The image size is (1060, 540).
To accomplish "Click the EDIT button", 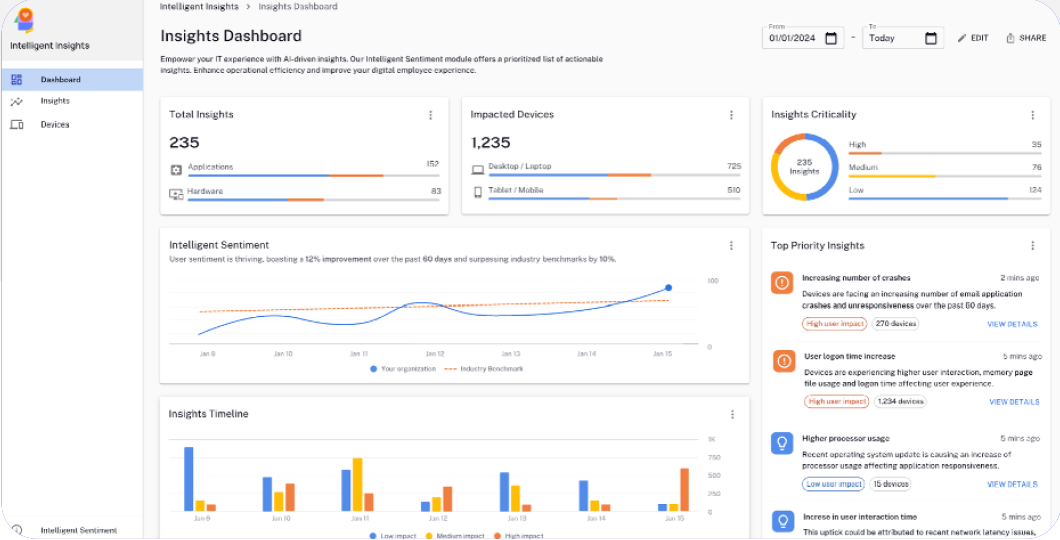I will 972,38.
